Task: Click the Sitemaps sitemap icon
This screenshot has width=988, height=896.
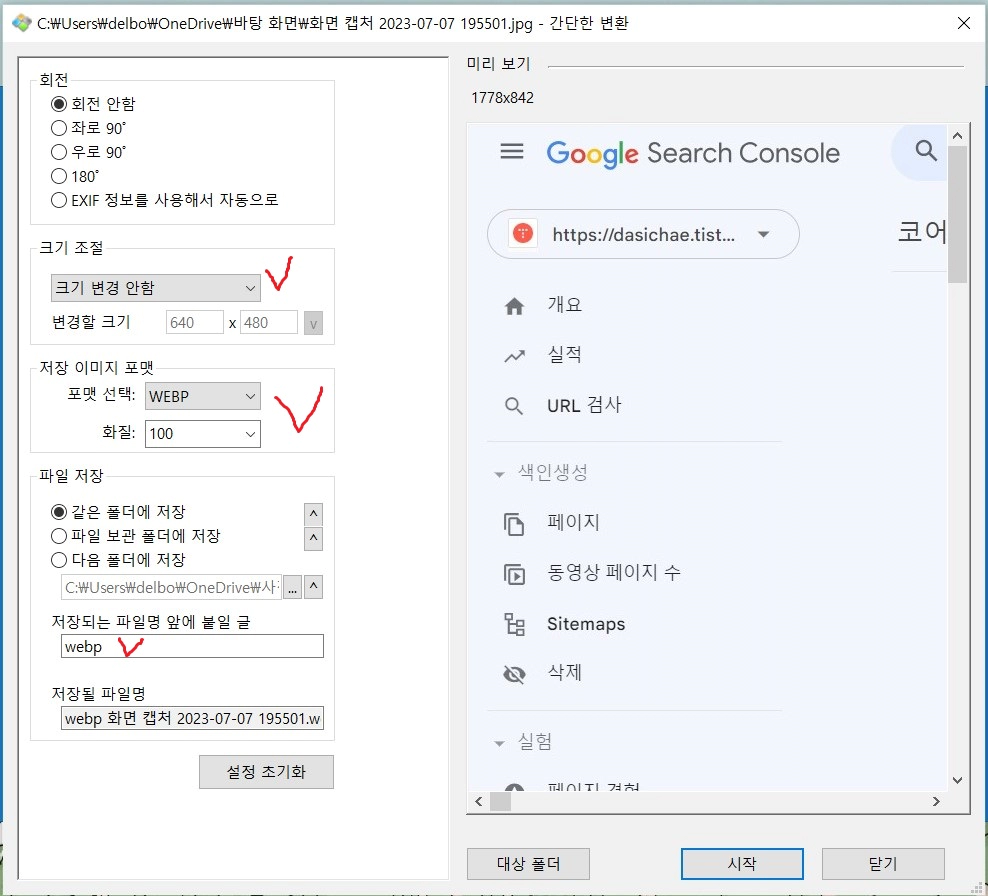Action: tap(514, 624)
